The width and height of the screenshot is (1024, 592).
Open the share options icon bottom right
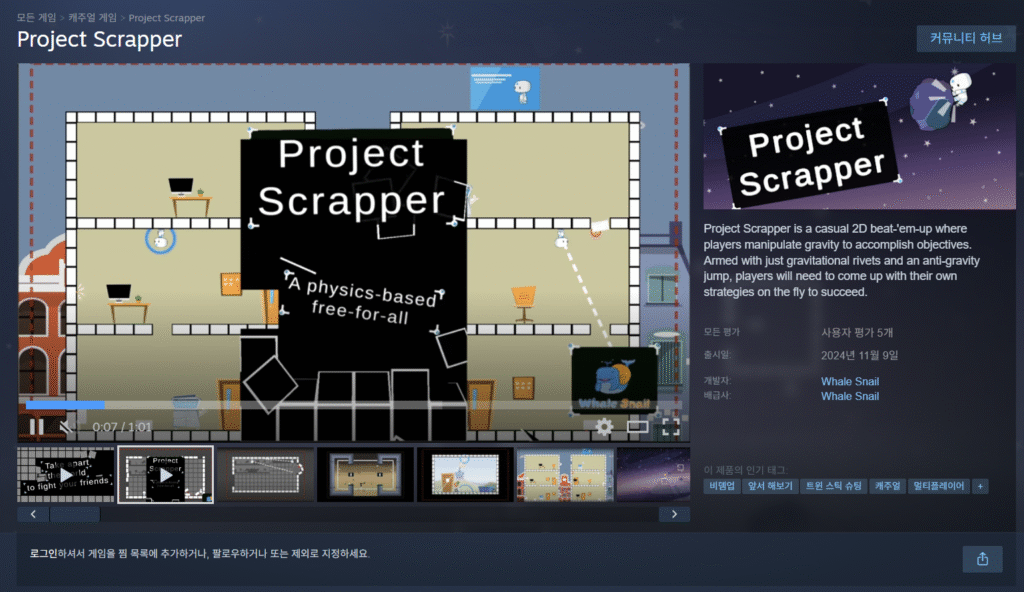[982, 559]
